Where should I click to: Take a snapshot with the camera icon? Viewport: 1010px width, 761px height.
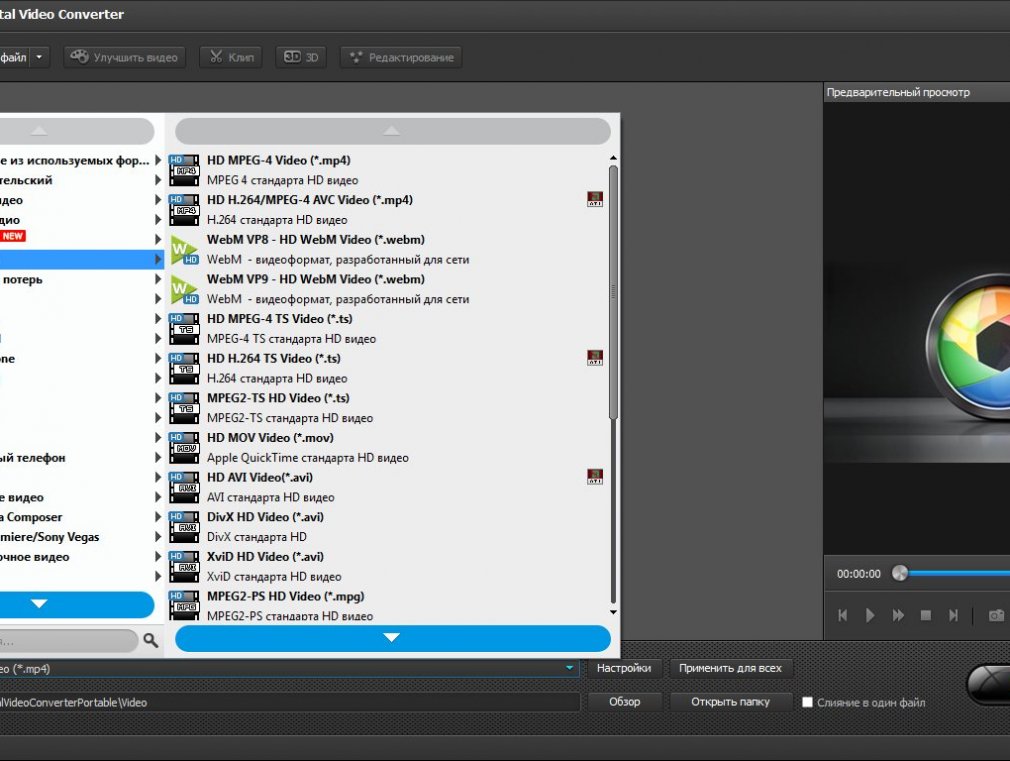(996, 615)
